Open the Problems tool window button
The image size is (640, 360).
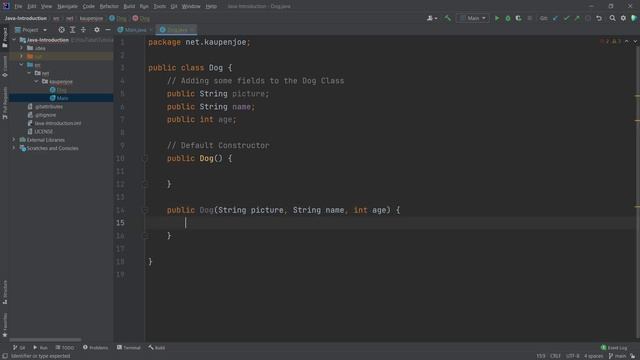point(96,348)
